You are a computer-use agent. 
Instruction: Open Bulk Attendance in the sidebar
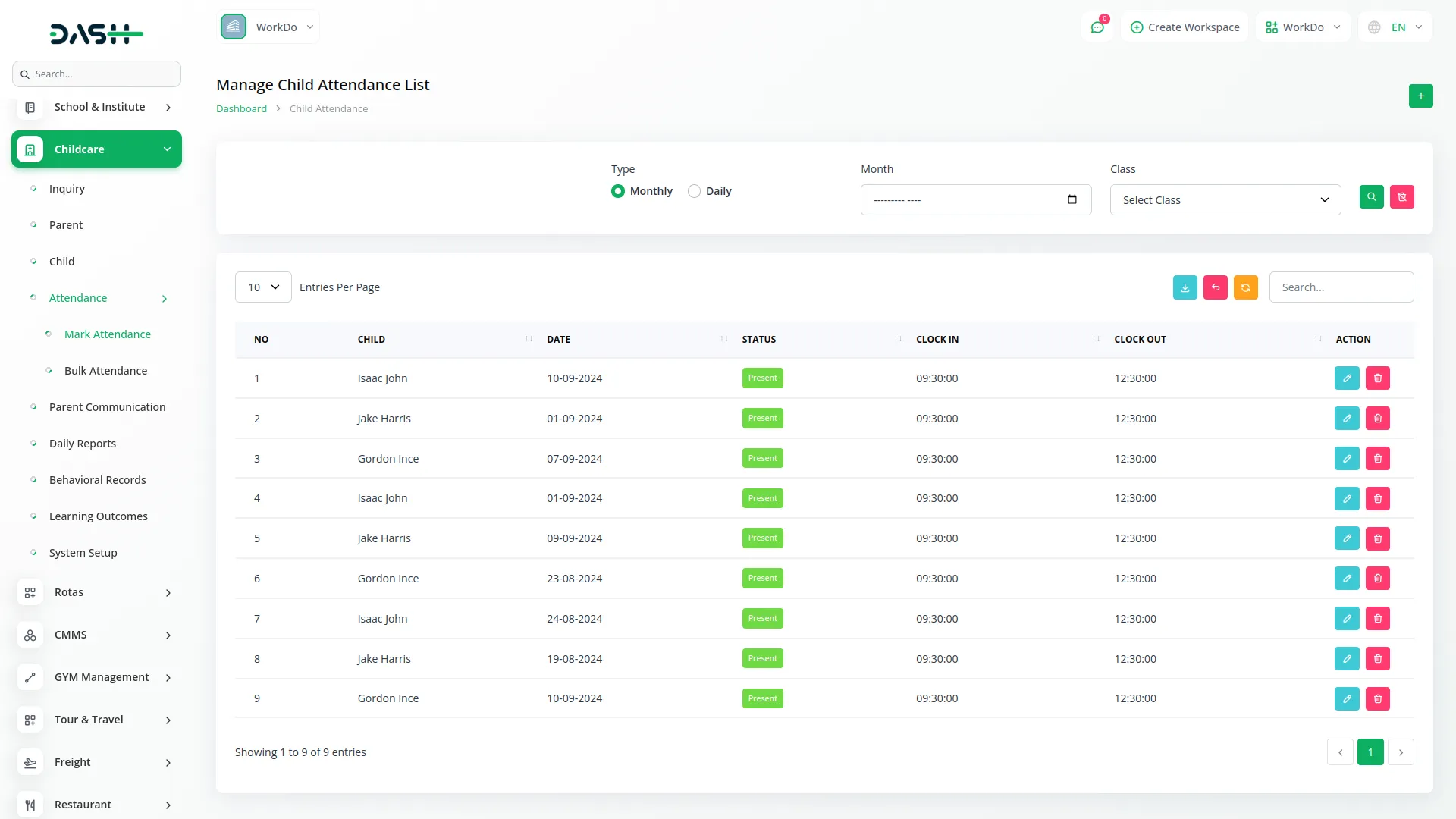point(105,371)
